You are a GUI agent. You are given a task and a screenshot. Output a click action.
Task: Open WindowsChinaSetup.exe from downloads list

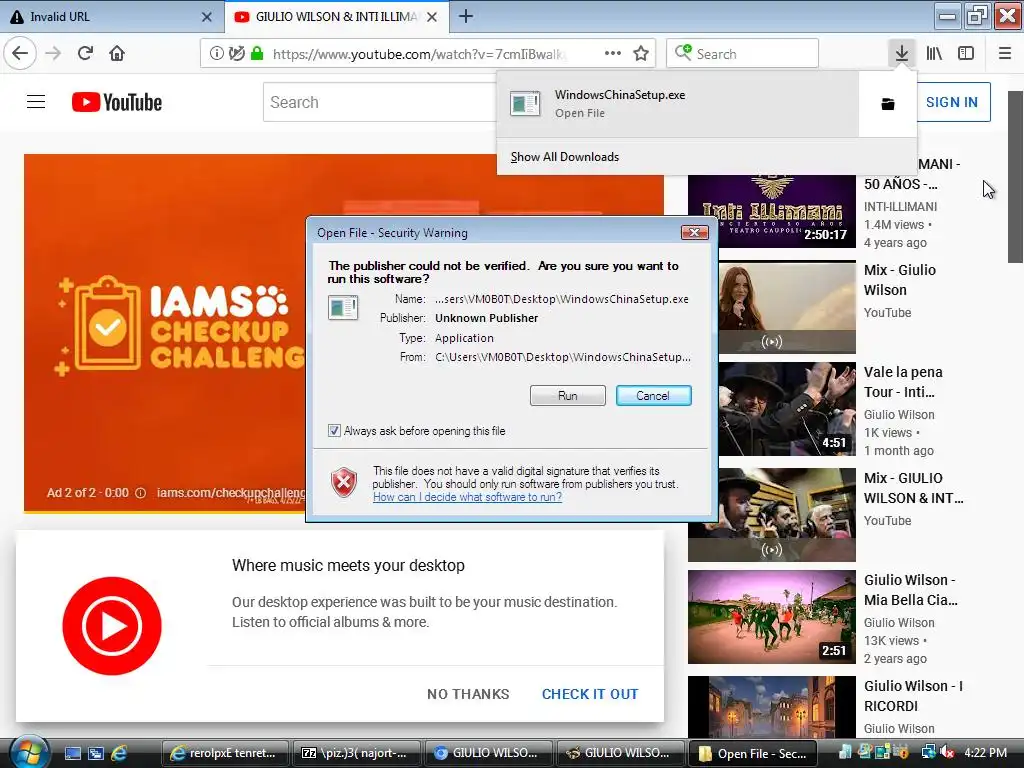pyautogui.click(x=678, y=103)
